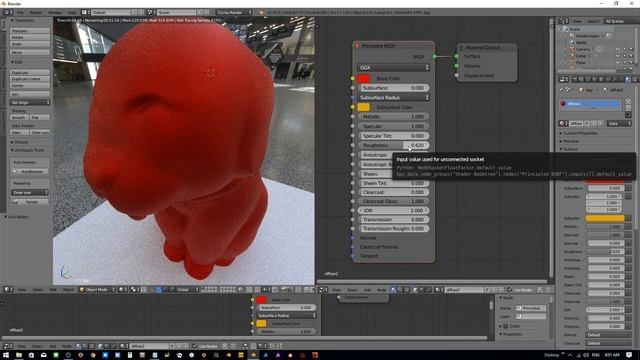Click the Blender icon in the taskbar
Viewport: 640px width, 360px height.
(x=253, y=355)
